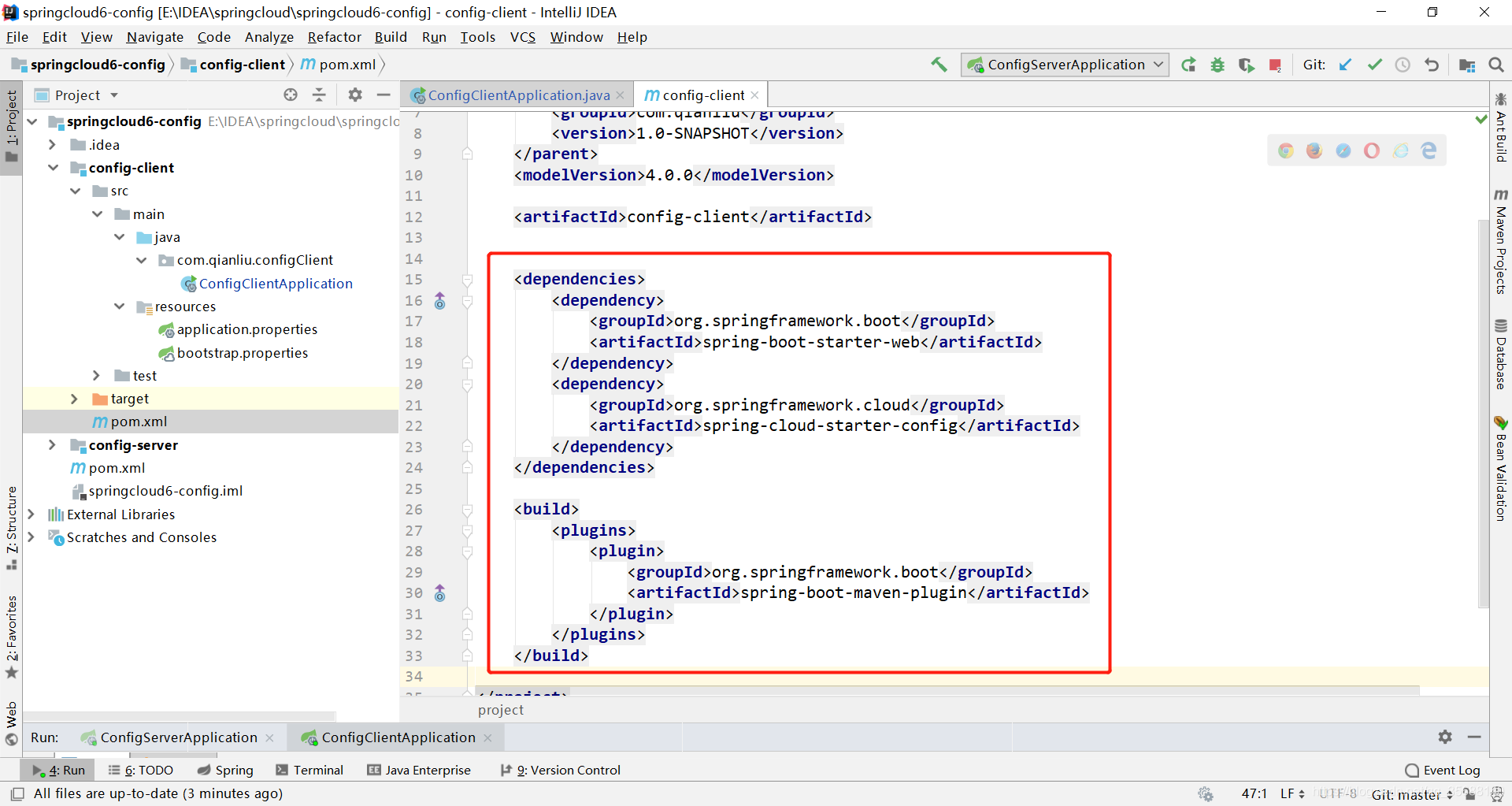Open pom.xml in Opera browser icon
Image resolution: width=1512 pixels, height=806 pixels.
click(x=1372, y=150)
